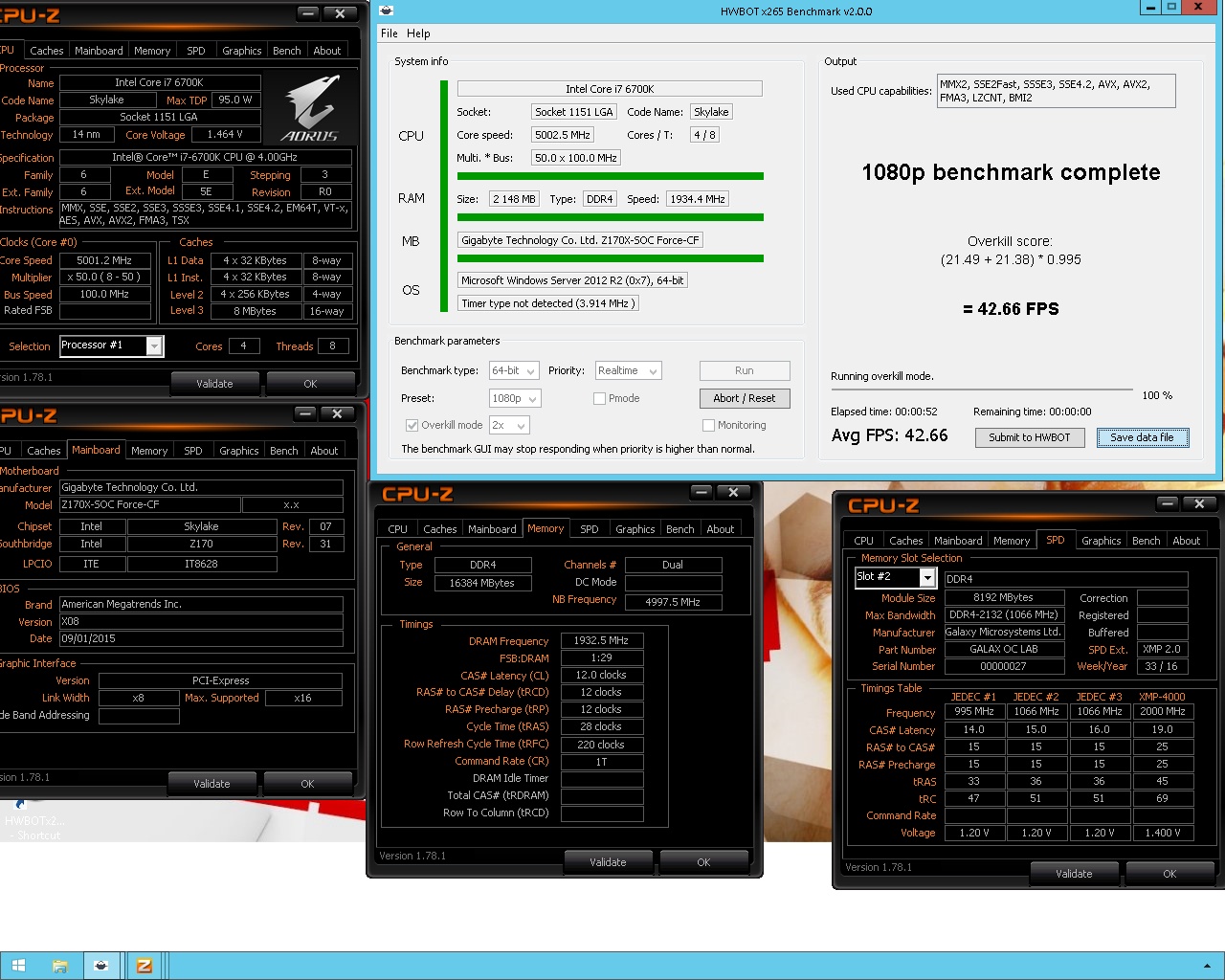Click the Z170X-SOC Force-CF model field in Mainboard
The height and width of the screenshot is (980, 1225).
[x=149, y=504]
